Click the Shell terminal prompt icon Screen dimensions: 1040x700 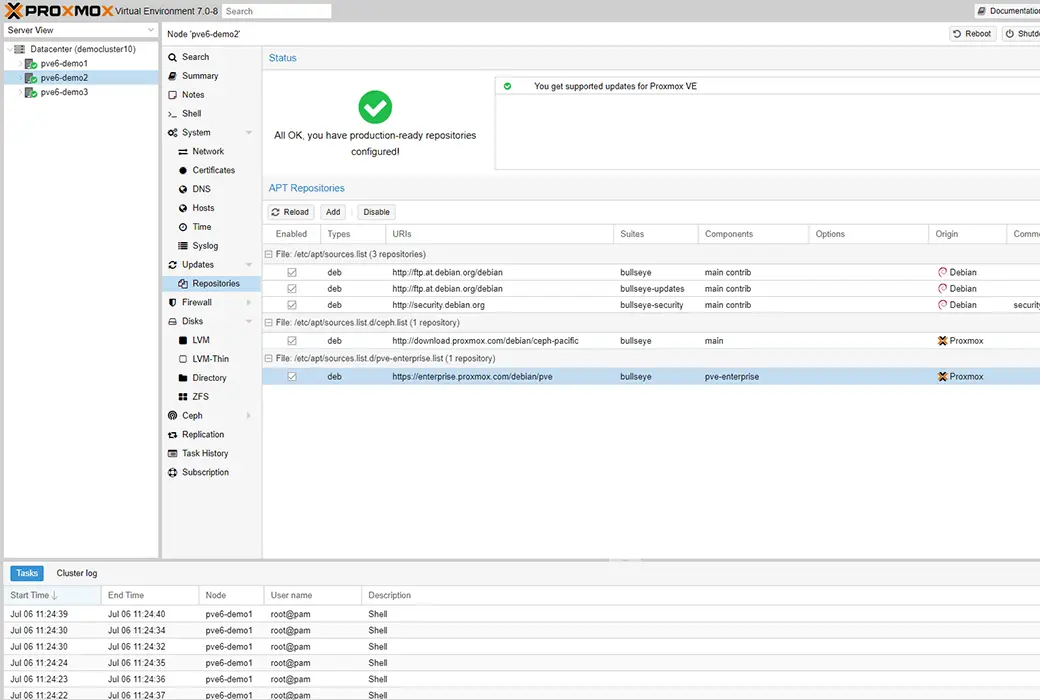172,114
